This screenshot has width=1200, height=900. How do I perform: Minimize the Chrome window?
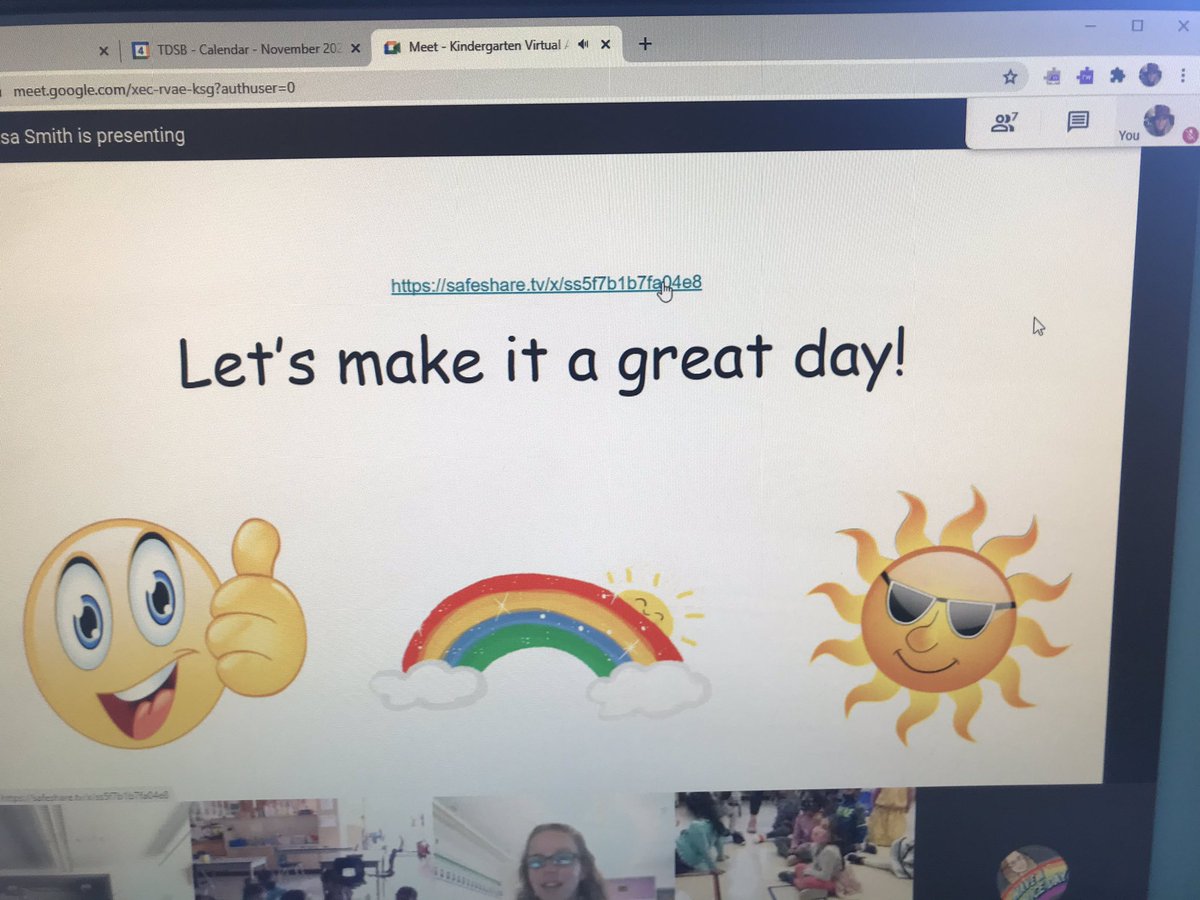click(x=1088, y=26)
